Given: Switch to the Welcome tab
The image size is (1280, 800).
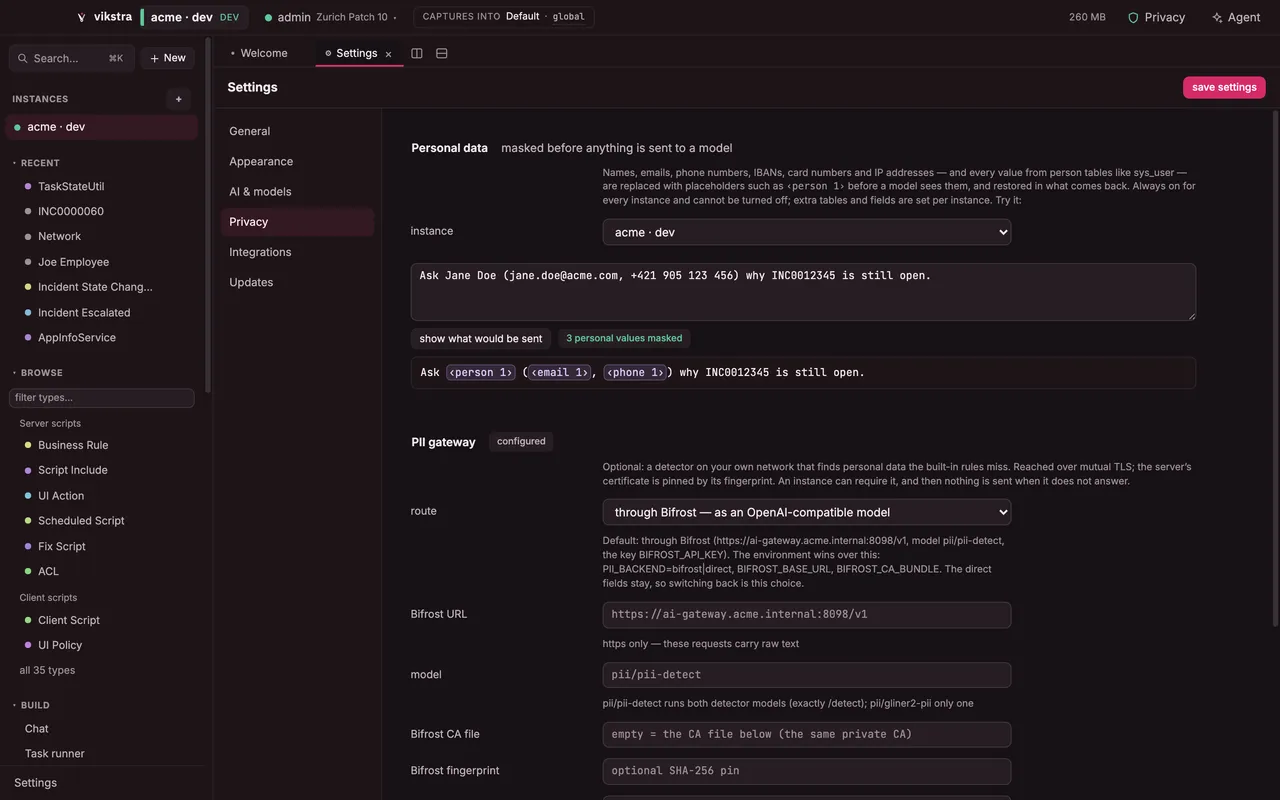Looking at the screenshot, I should pos(259,53).
